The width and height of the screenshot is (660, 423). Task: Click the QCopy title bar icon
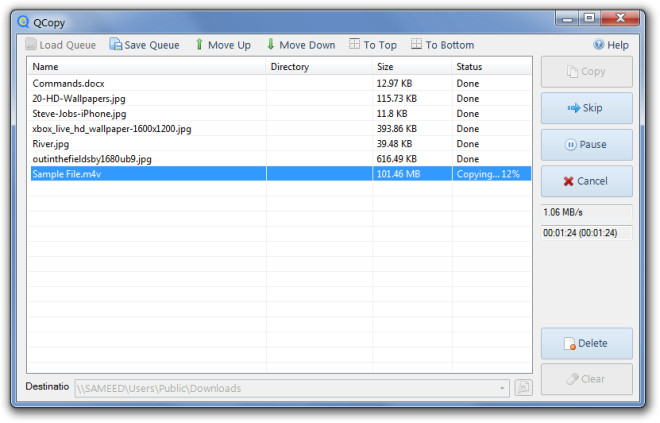point(23,21)
